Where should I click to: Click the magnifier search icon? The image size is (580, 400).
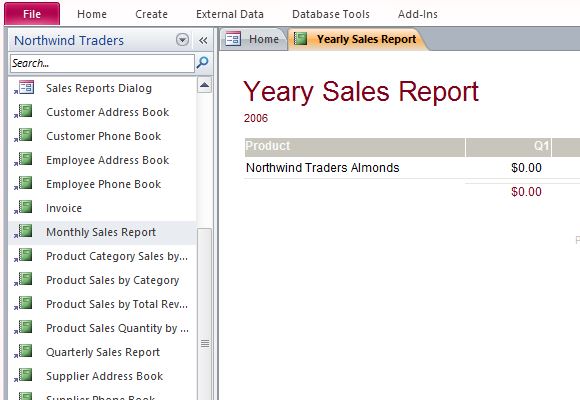(202, 63)
